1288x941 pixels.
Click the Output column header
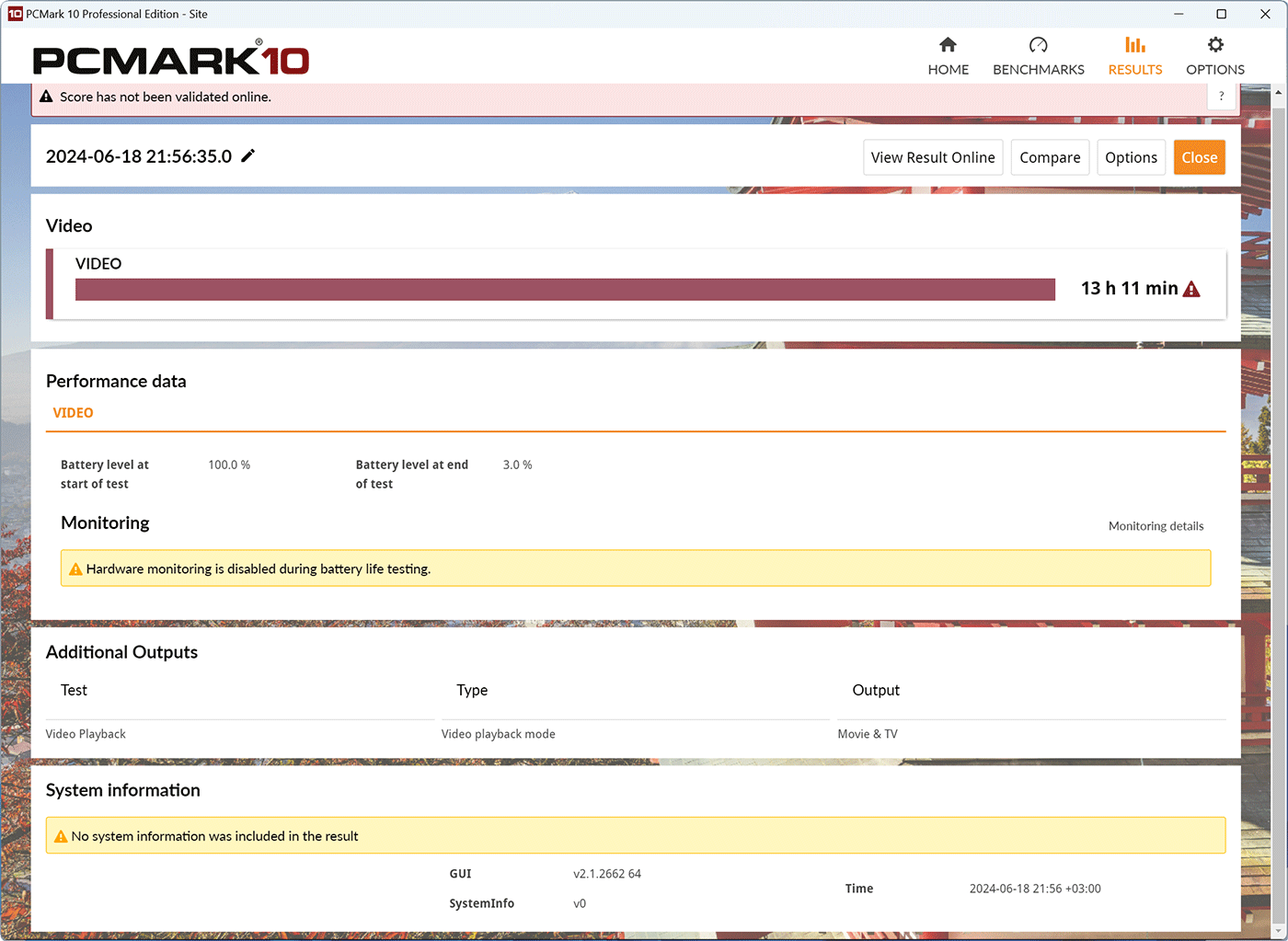click(x=876, y=690)
